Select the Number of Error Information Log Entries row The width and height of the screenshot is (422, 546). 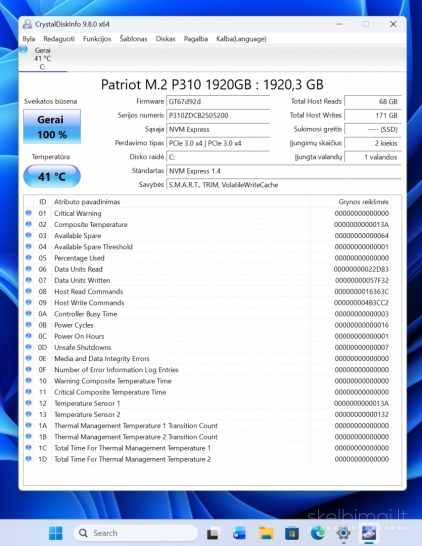207,369
